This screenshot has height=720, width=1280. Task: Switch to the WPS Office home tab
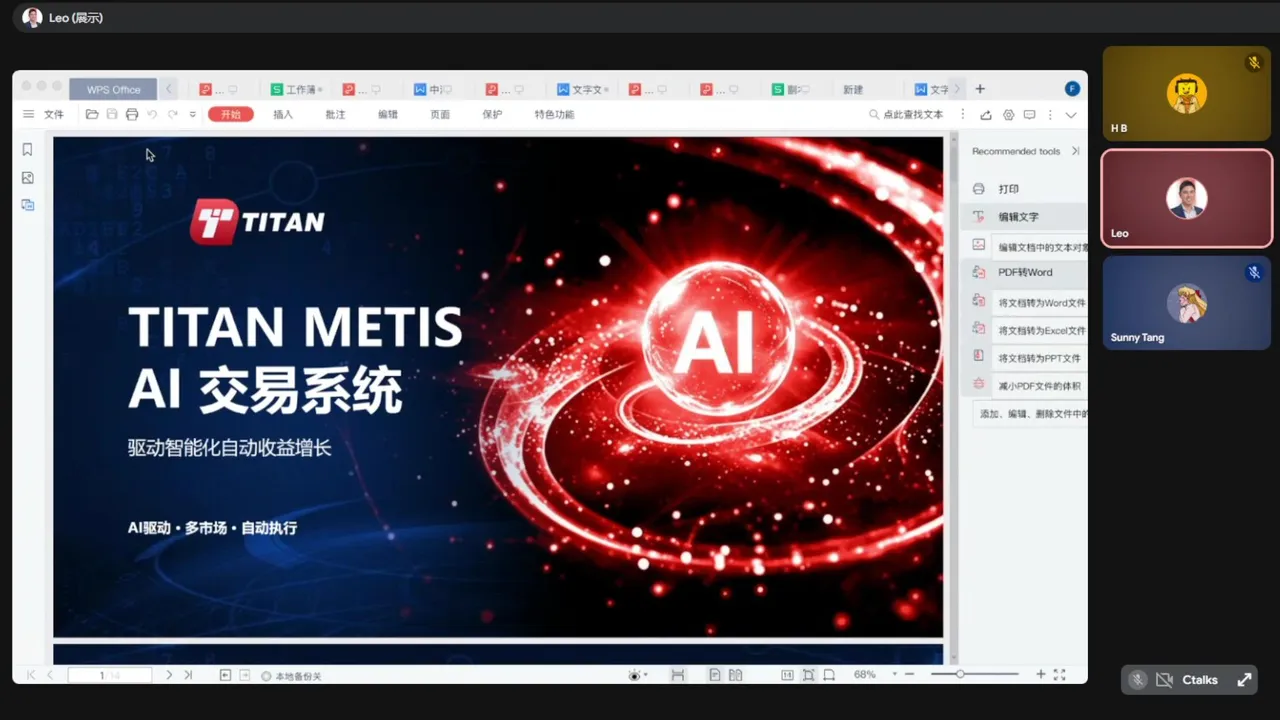tap(113, 89)
